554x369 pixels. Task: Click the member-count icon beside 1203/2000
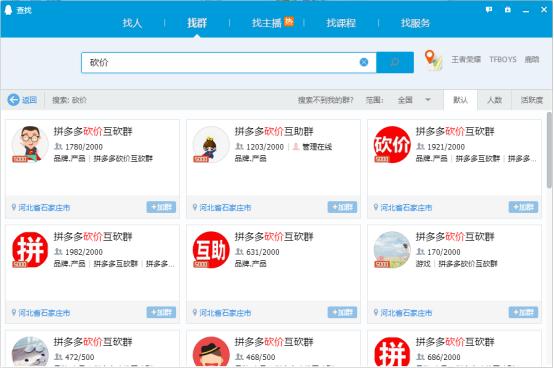(x=239, y=146)
